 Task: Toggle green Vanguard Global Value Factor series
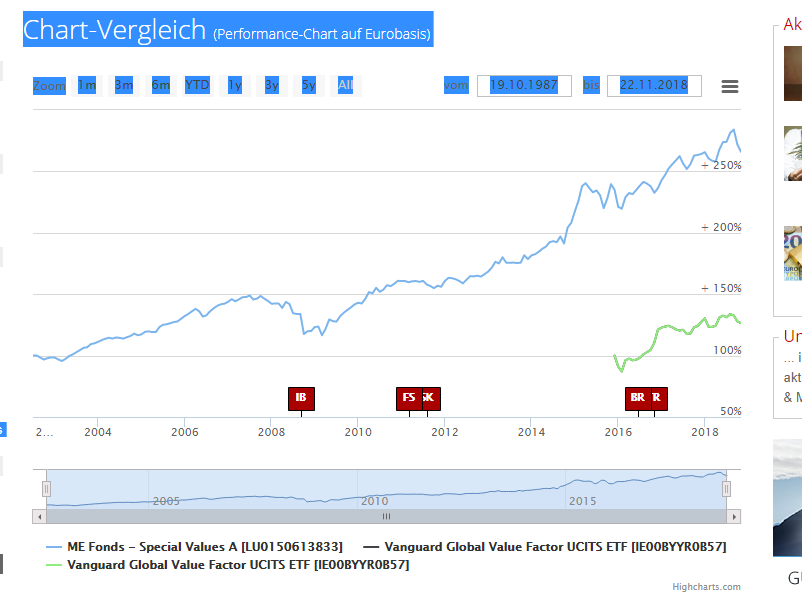(228, 565)
